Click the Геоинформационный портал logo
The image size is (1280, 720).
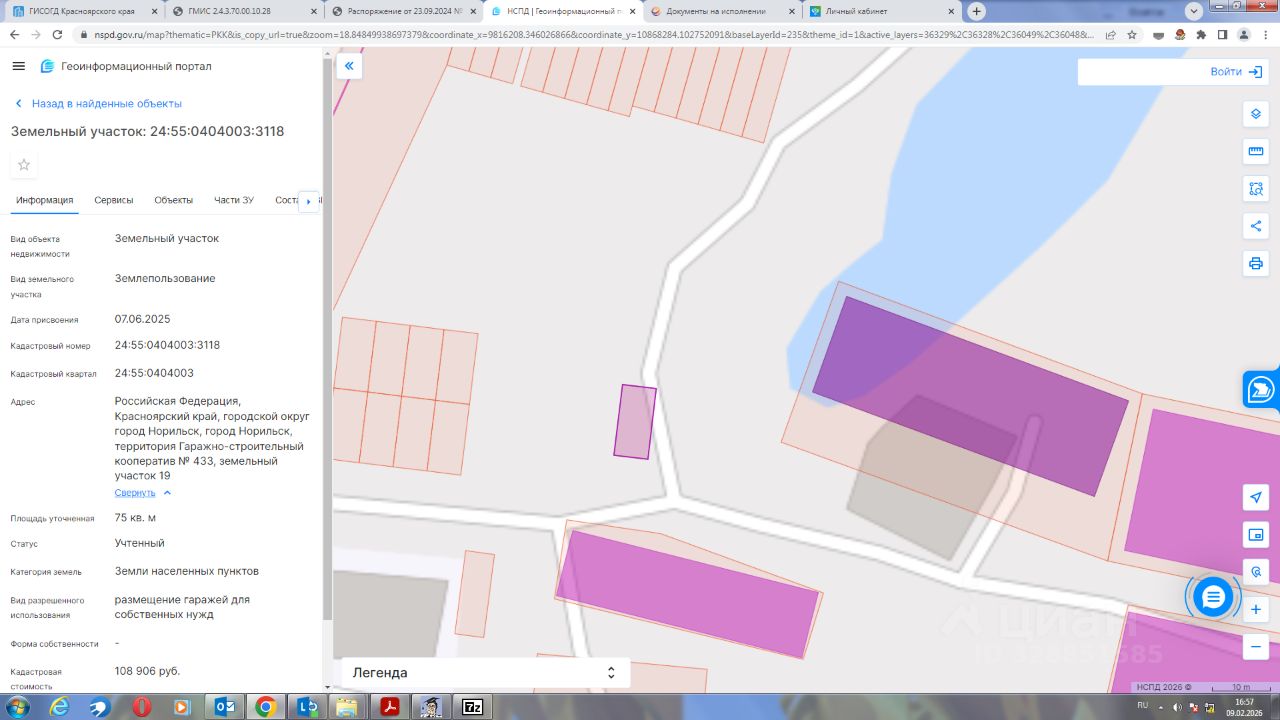(126, 66)
